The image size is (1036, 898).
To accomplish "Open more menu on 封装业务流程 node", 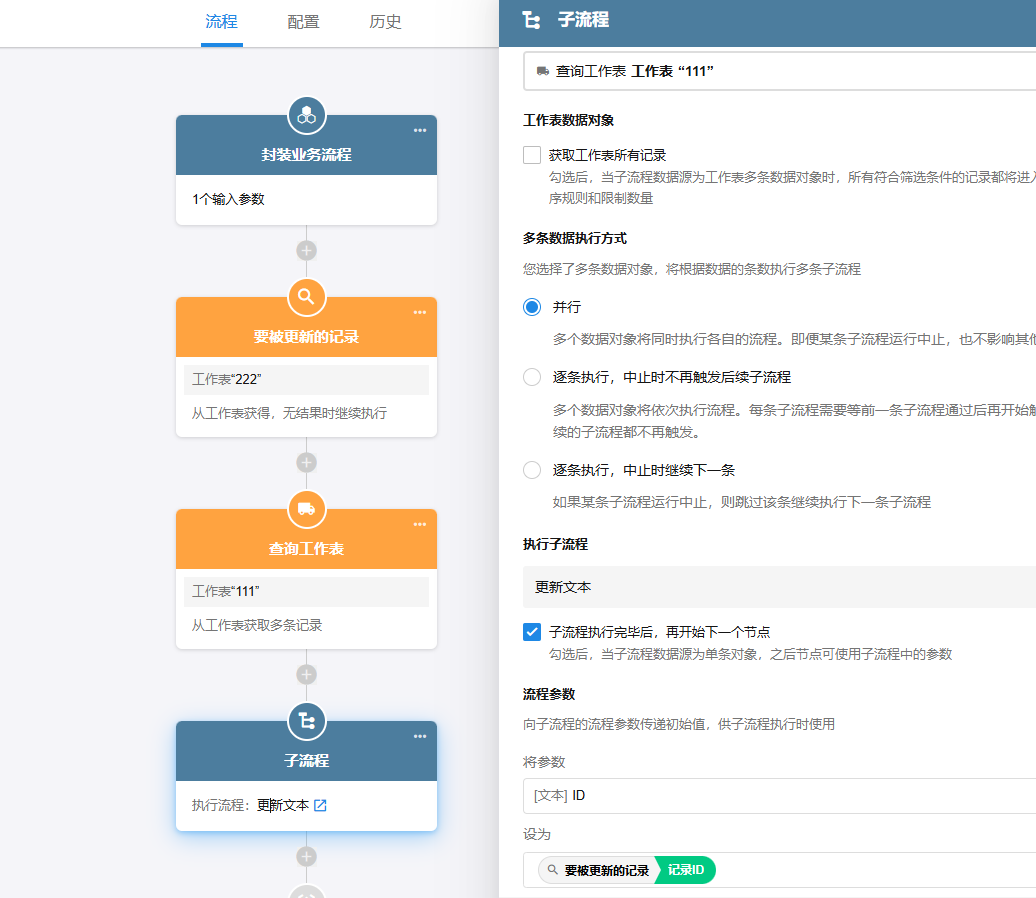I will (420, 130).
